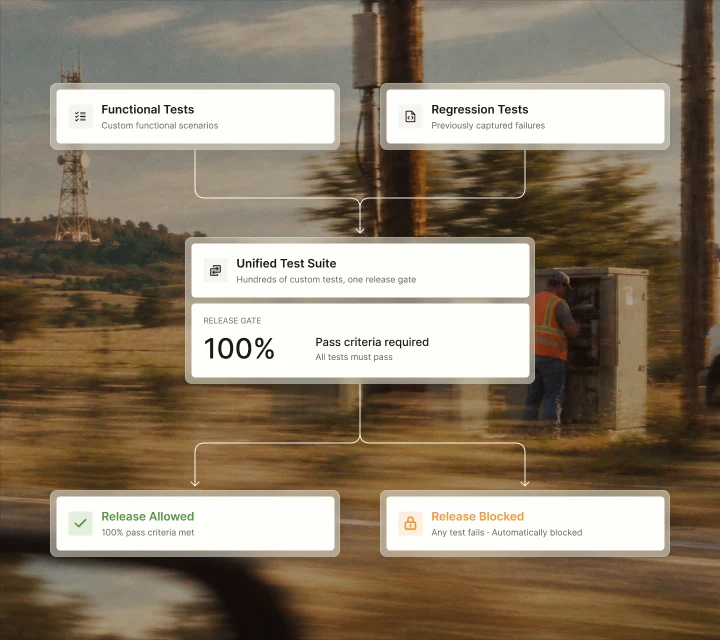
Task: Select the Functional Tests heading
Action: pos(147,109)
